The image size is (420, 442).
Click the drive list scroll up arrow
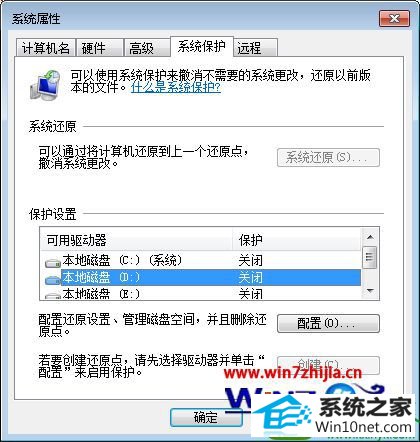click(x=370, y=237)
